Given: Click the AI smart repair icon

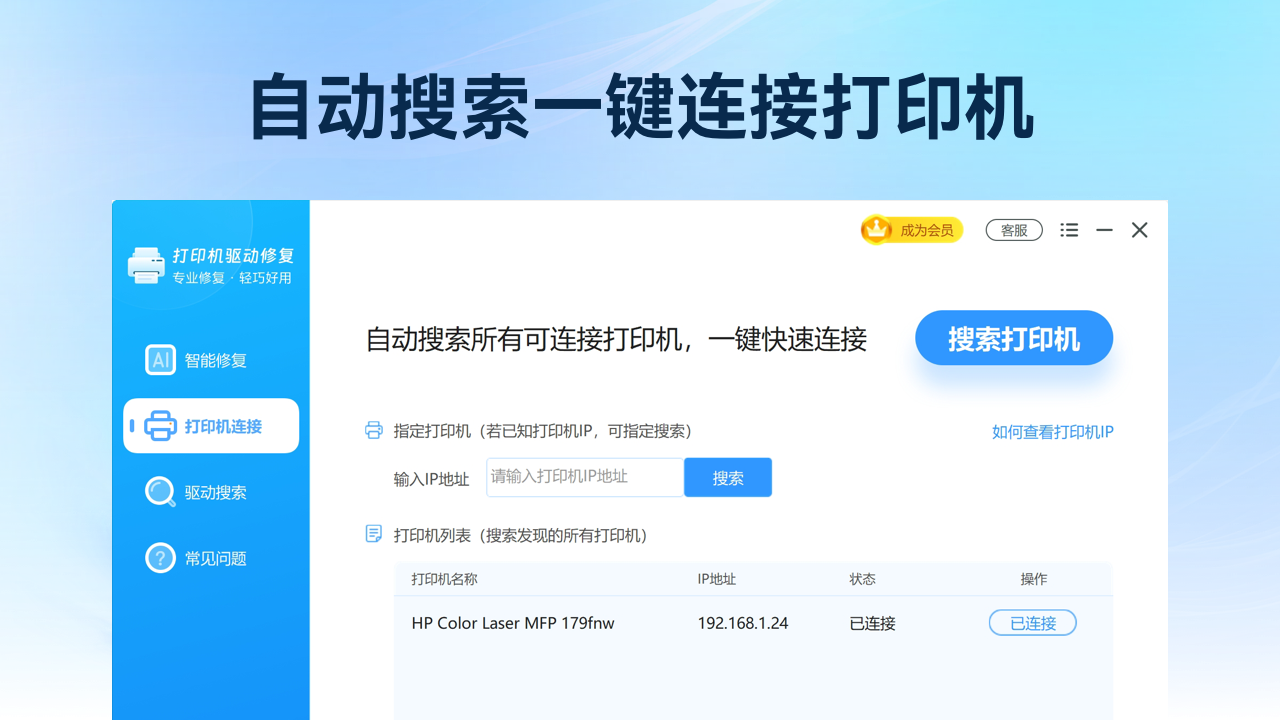Looking at the screenshot, I should [x=160, y=360].
